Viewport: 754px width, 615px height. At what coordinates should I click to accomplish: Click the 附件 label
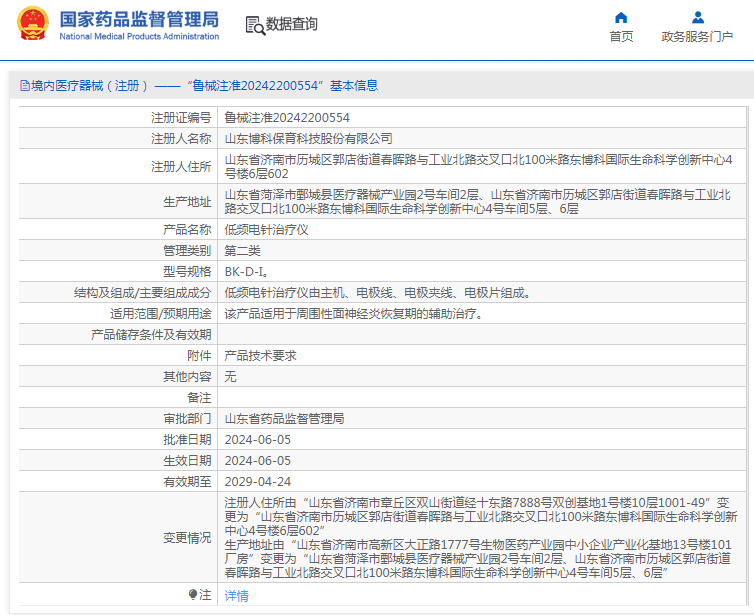tap(199, 356)
